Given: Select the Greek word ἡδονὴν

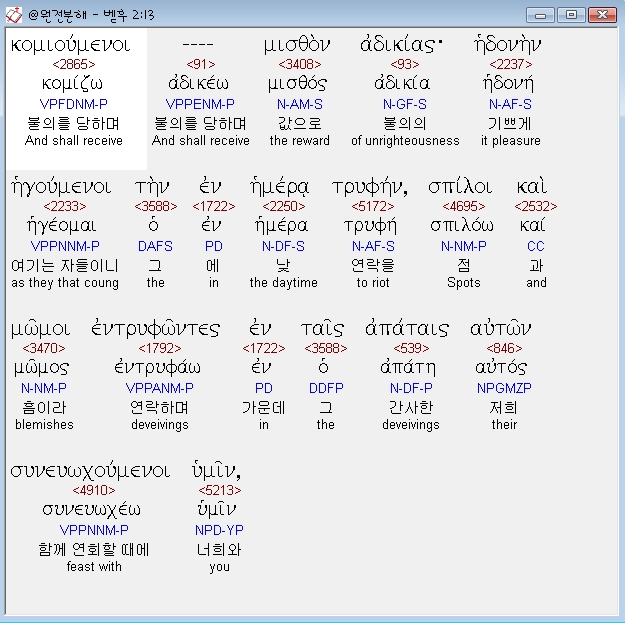Looking at the screenshot, I should pos(508,45).
